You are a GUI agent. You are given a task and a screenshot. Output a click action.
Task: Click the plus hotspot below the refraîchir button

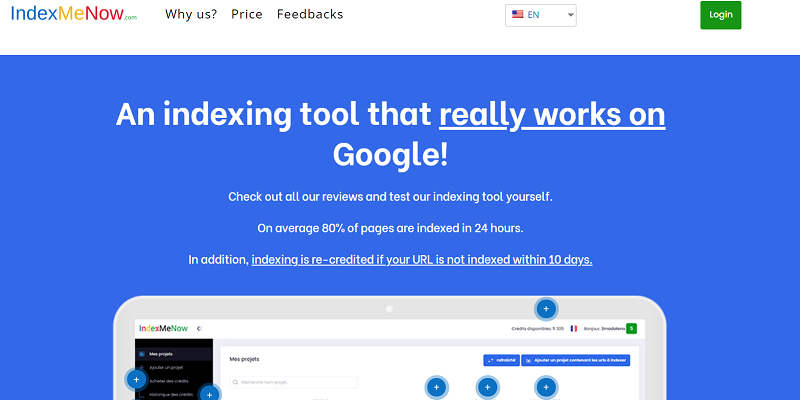click(487, 387)
